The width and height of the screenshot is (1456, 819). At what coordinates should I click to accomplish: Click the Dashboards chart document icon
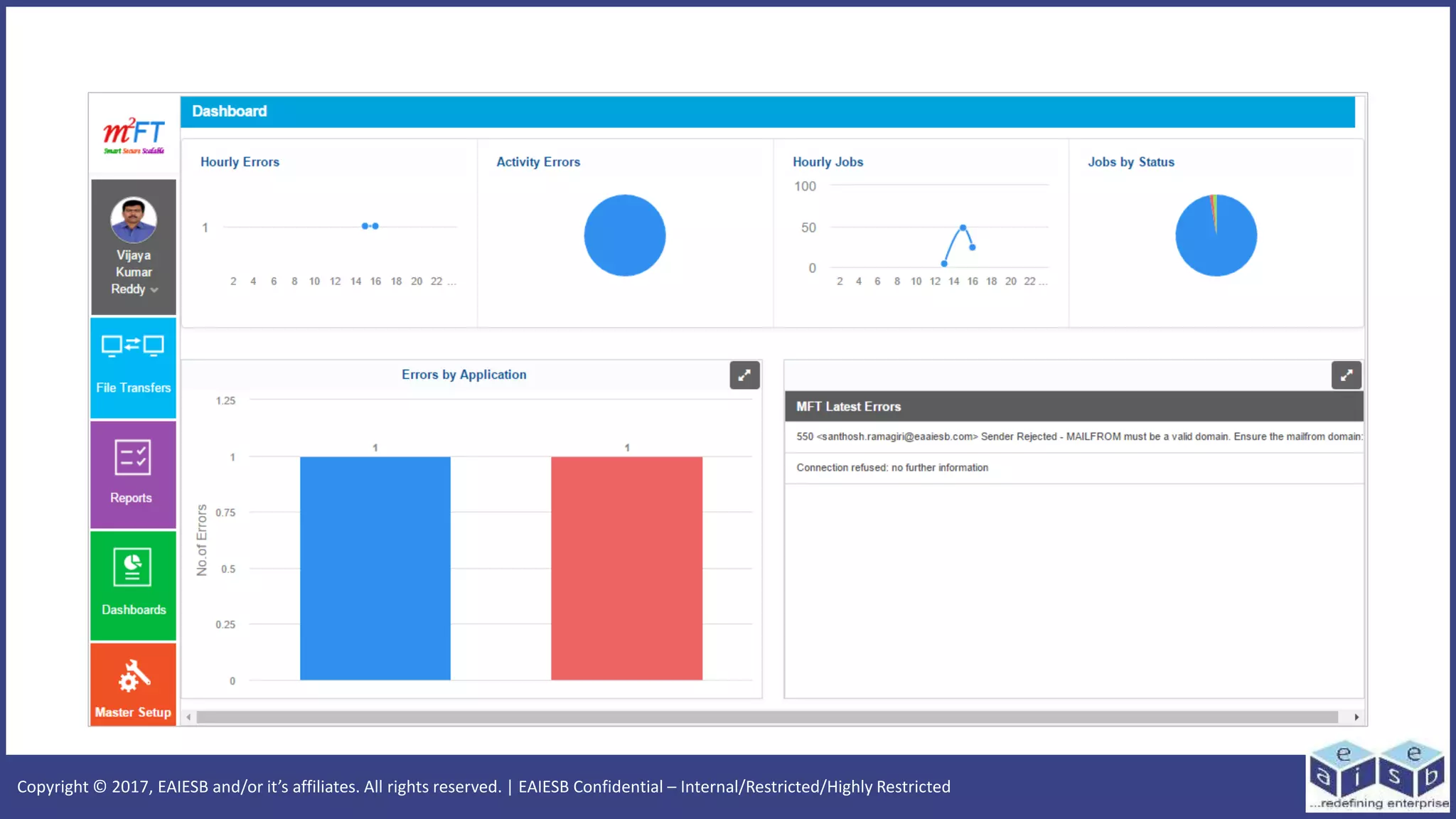coord(133,567)
